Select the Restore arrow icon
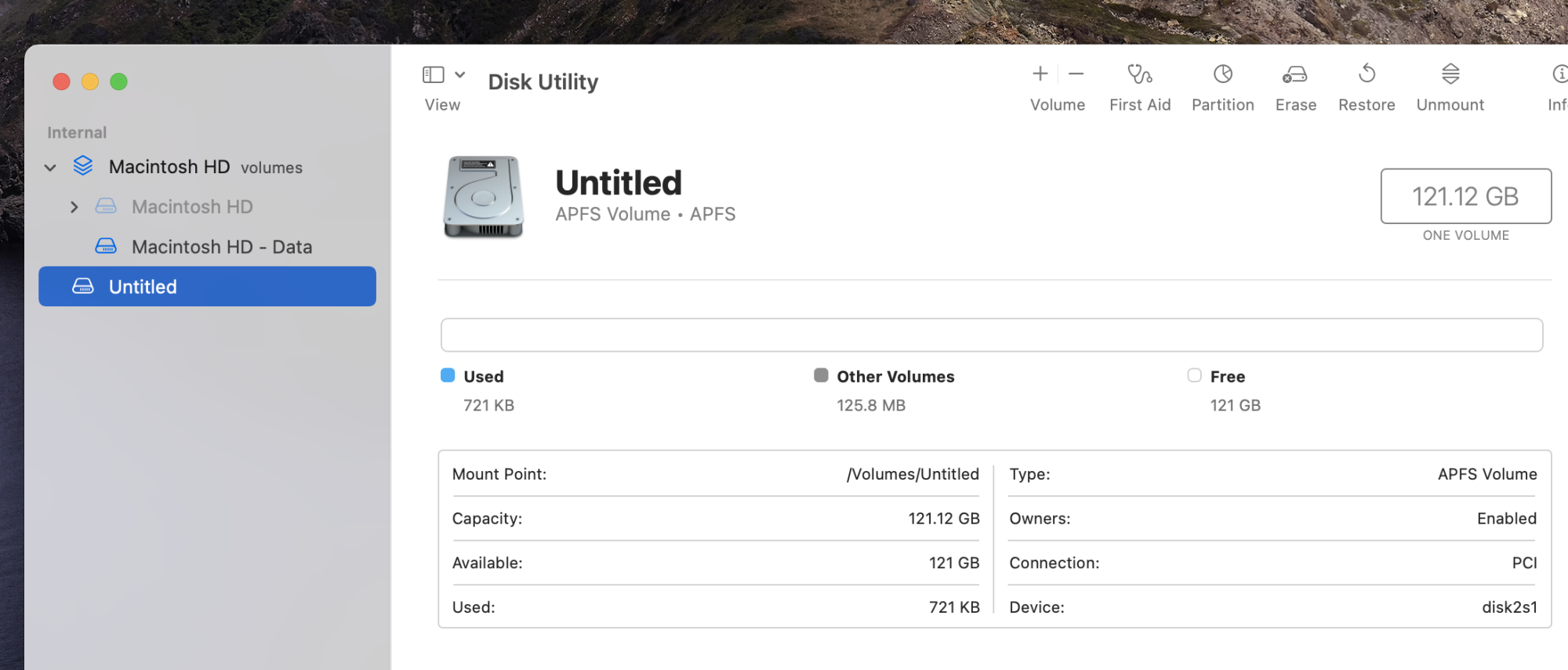Viewport: 1568px width, 670px height. pos(1367,74)
